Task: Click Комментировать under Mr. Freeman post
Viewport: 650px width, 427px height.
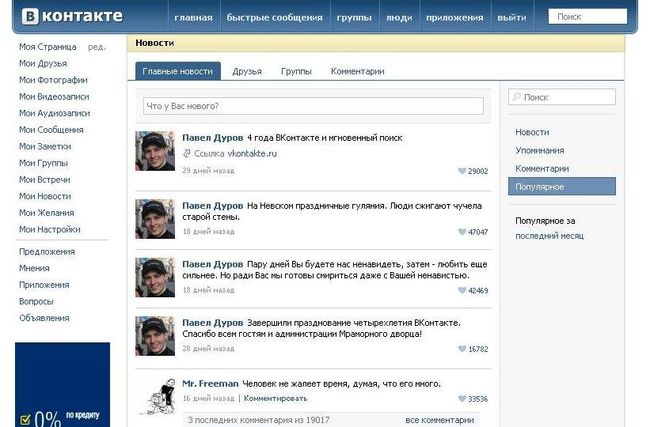Action: tap(275, 398)
